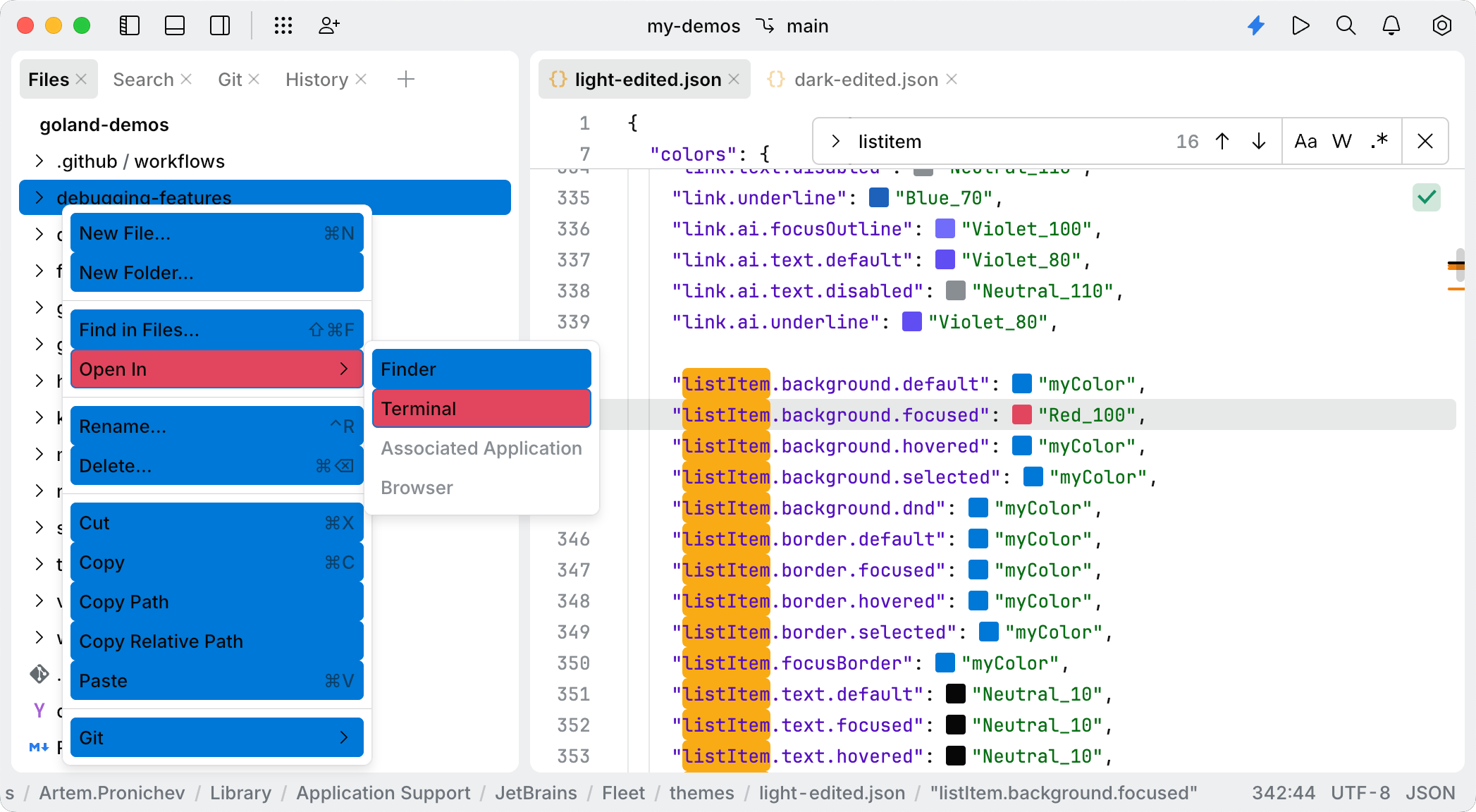Click the add collaborator icon
The width and height of the screenshot is (1476, 812).
click(328, 26)
